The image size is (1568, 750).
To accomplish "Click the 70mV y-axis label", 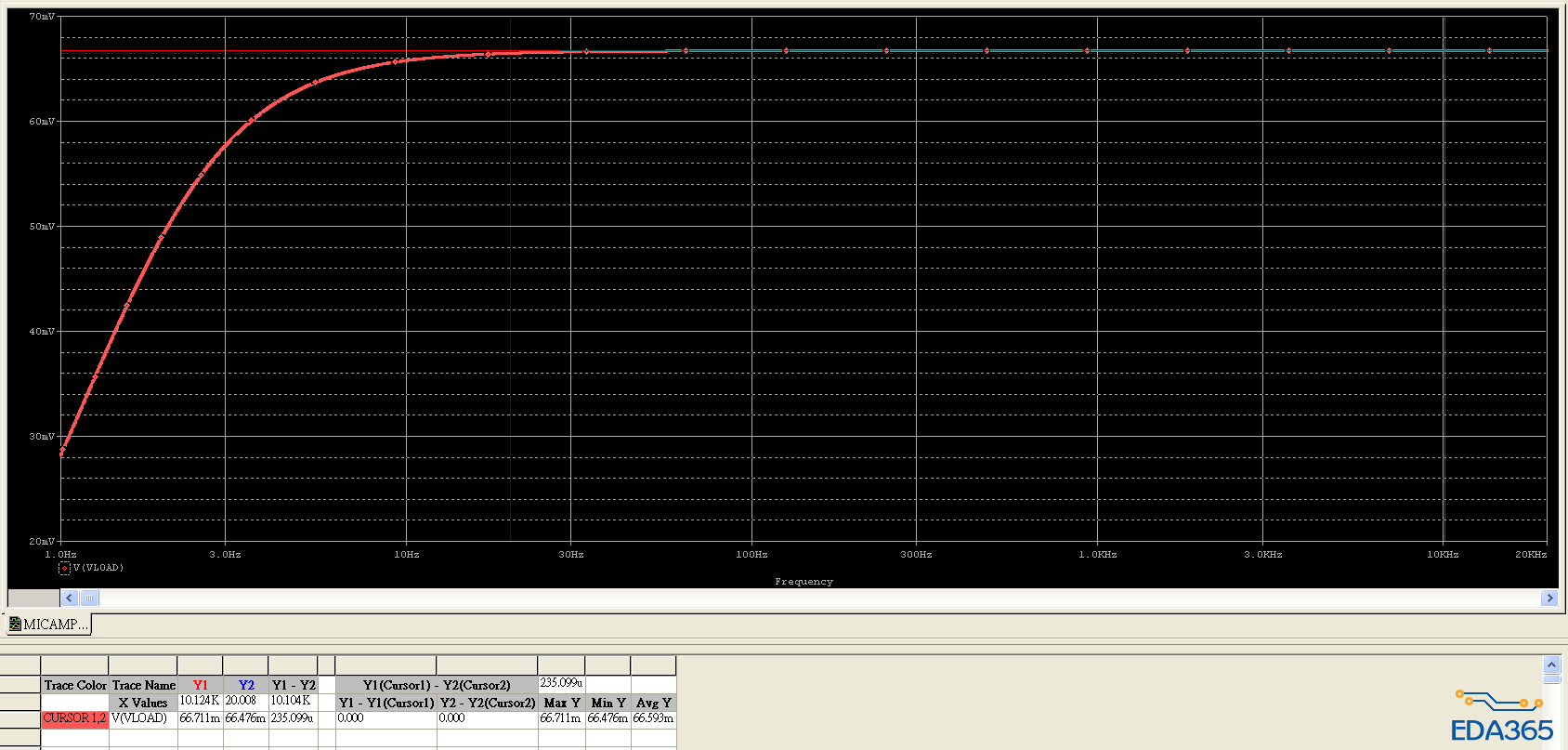I will [42, 17].
